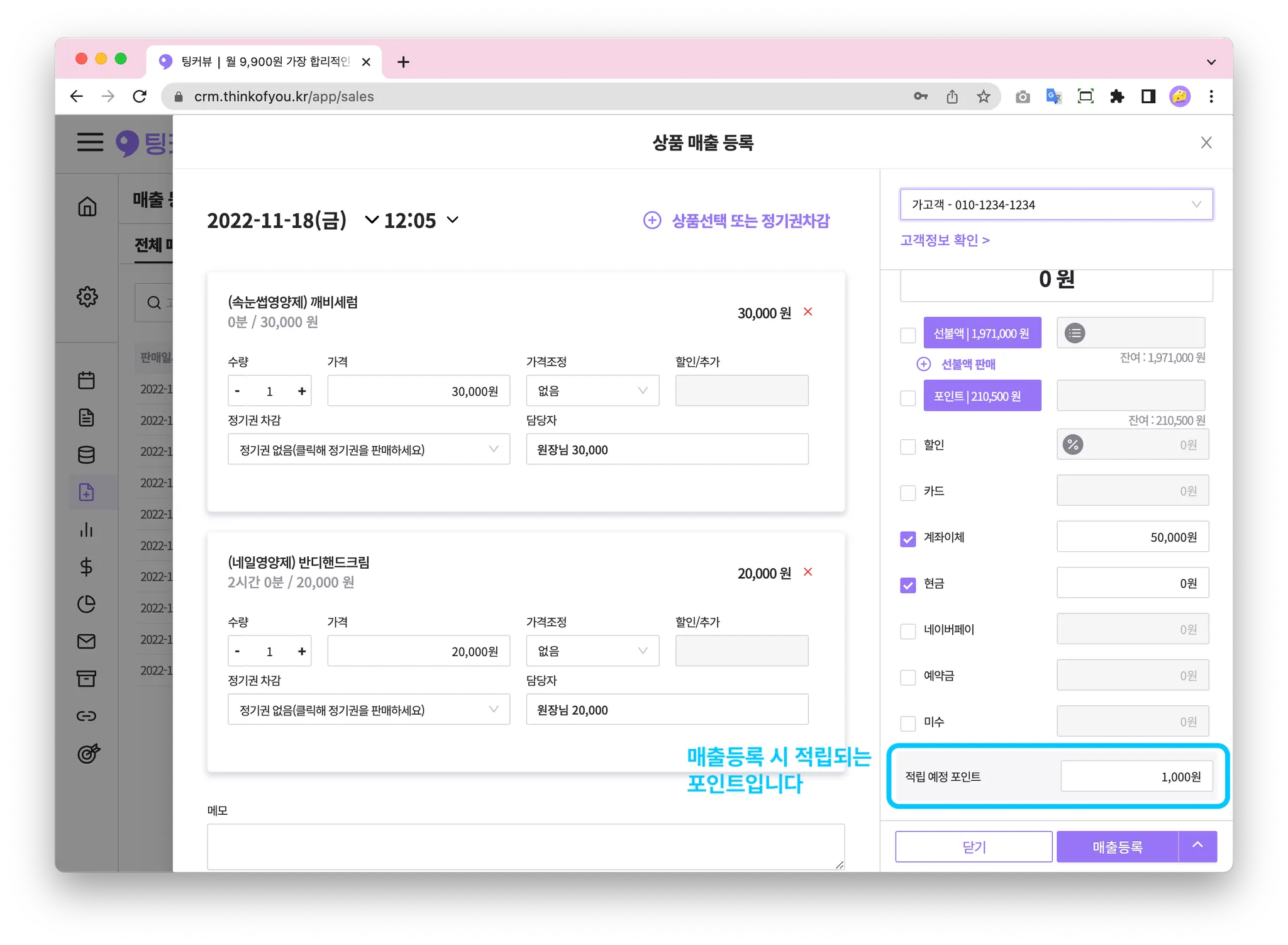1288x945 pixels.
Task: Open the settings gear in sidebar
Action: (87, 296)
